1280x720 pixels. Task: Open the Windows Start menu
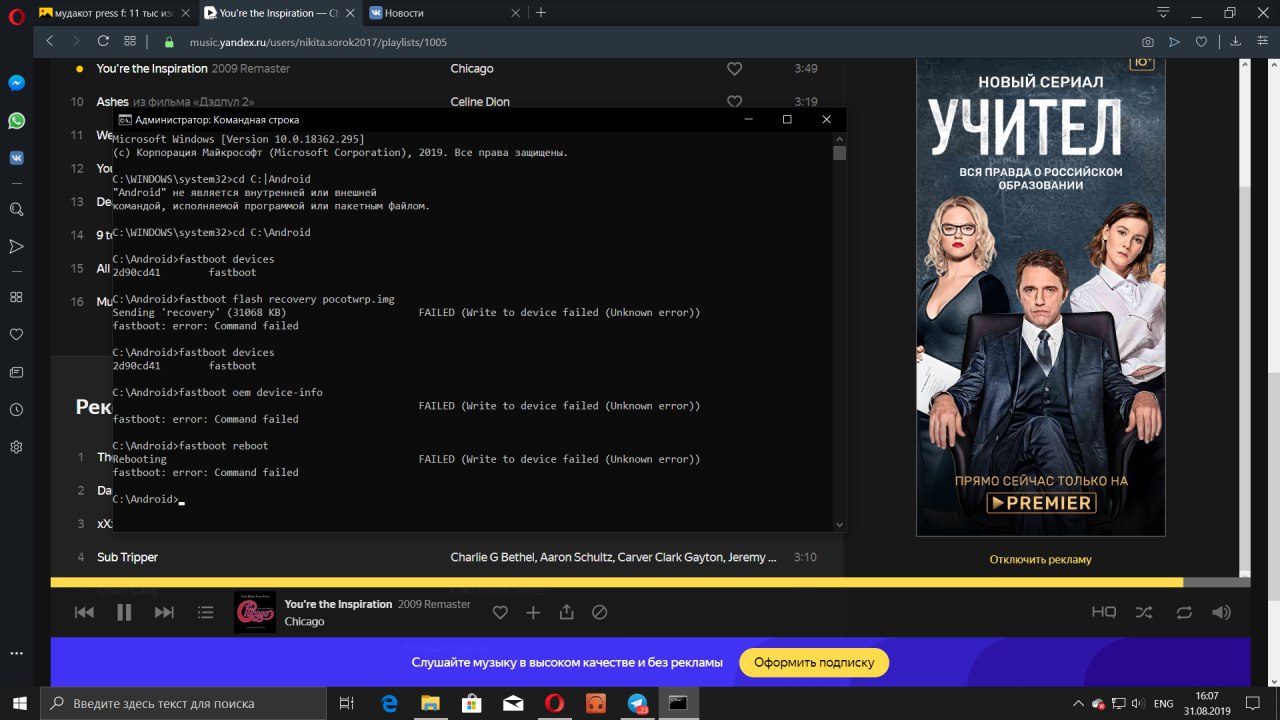19,703
